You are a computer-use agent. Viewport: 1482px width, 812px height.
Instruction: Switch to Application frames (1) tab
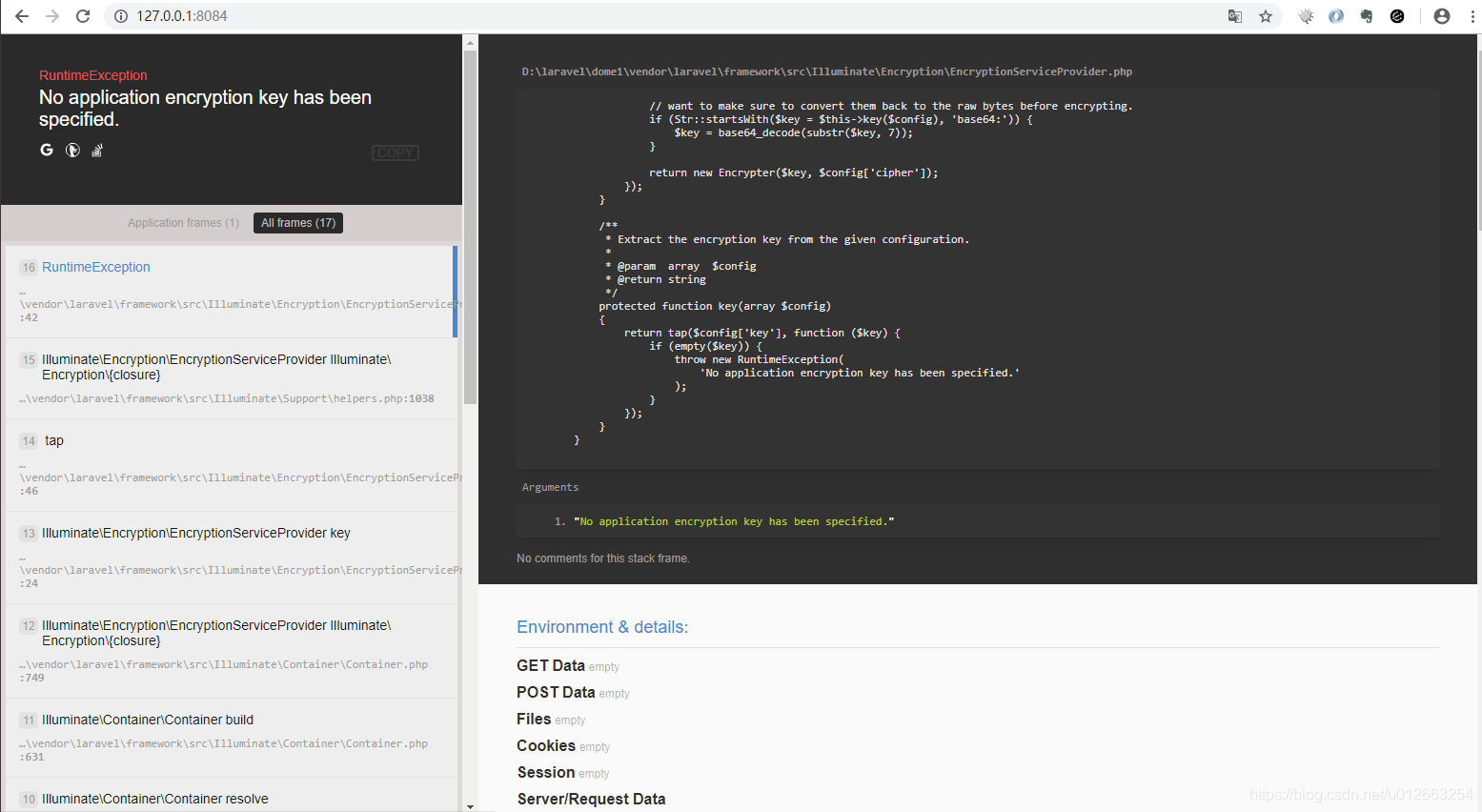(x=184, y=223)
